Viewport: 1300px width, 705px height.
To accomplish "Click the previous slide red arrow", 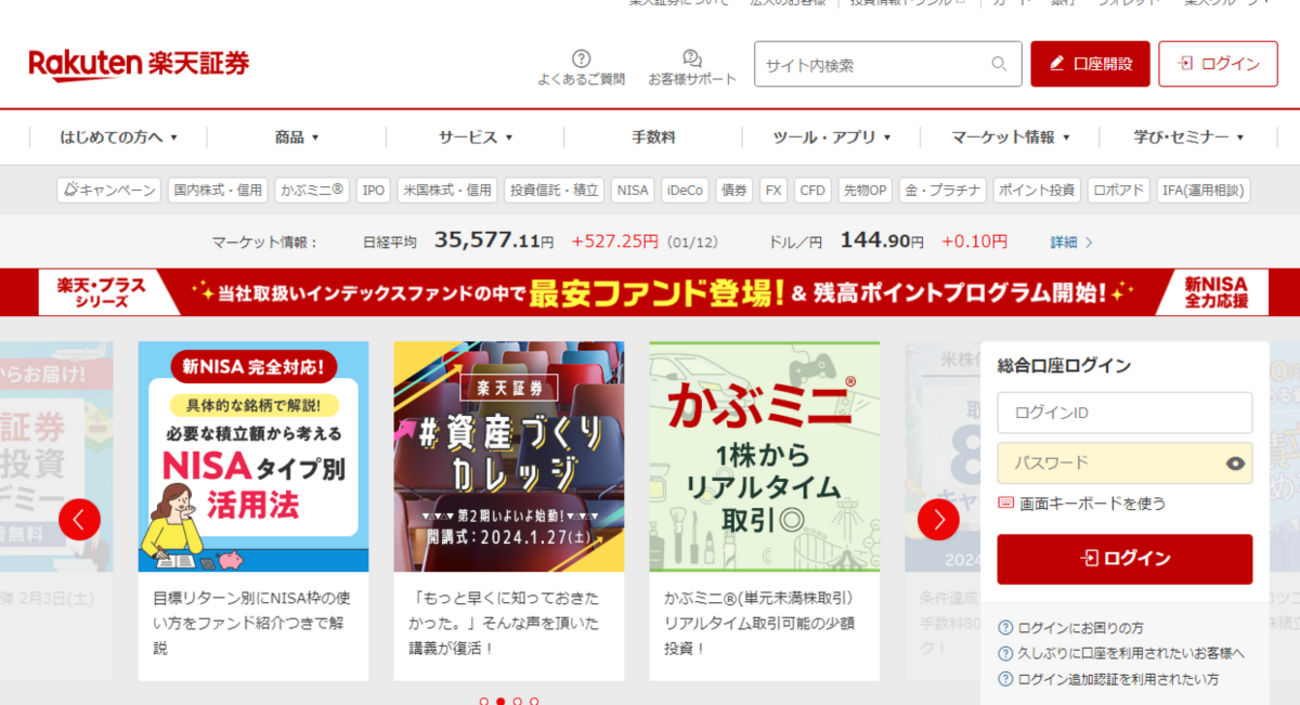I will (79, 519).
